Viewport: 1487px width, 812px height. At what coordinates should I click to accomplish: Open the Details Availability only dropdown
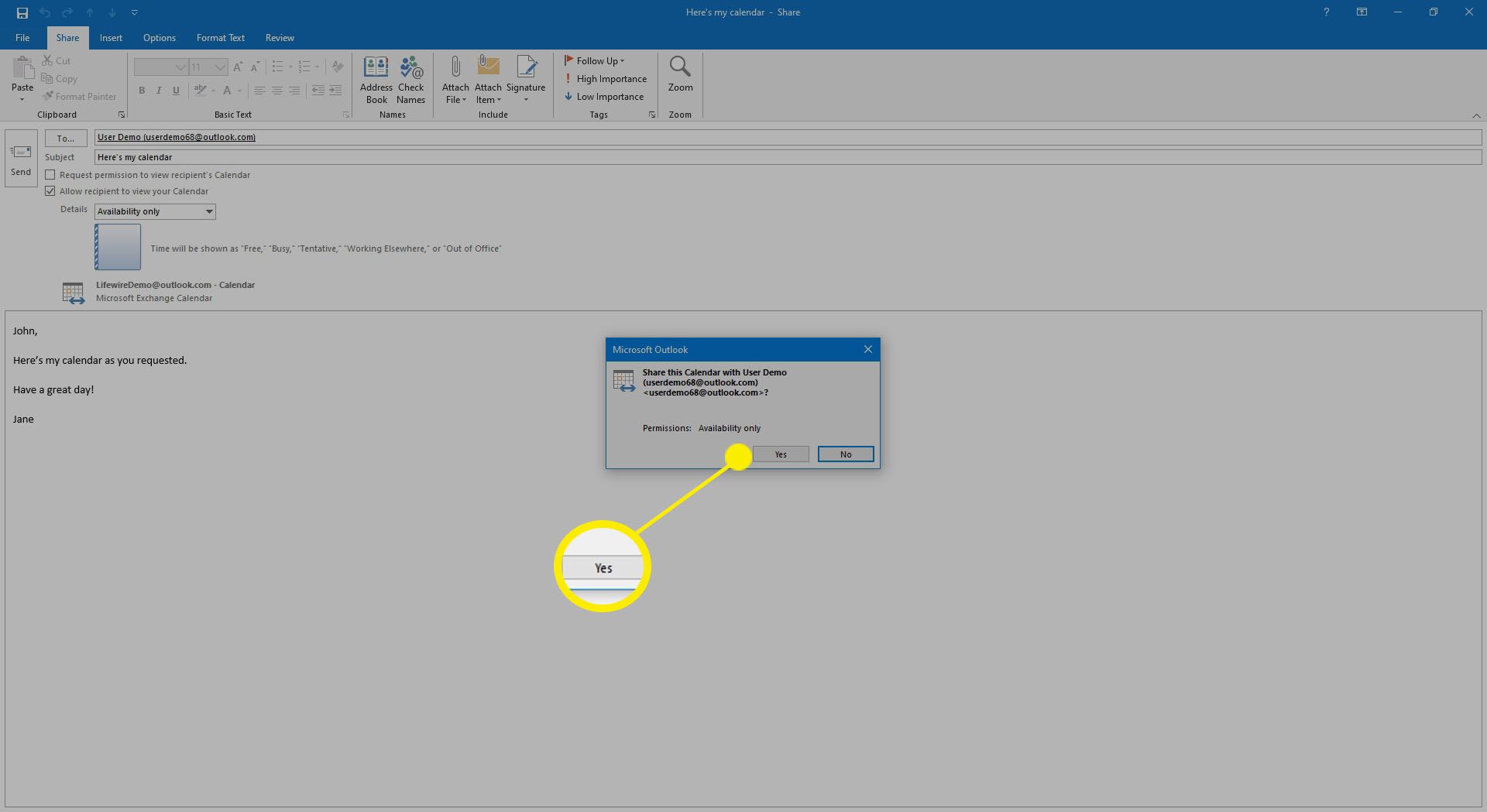155,211
